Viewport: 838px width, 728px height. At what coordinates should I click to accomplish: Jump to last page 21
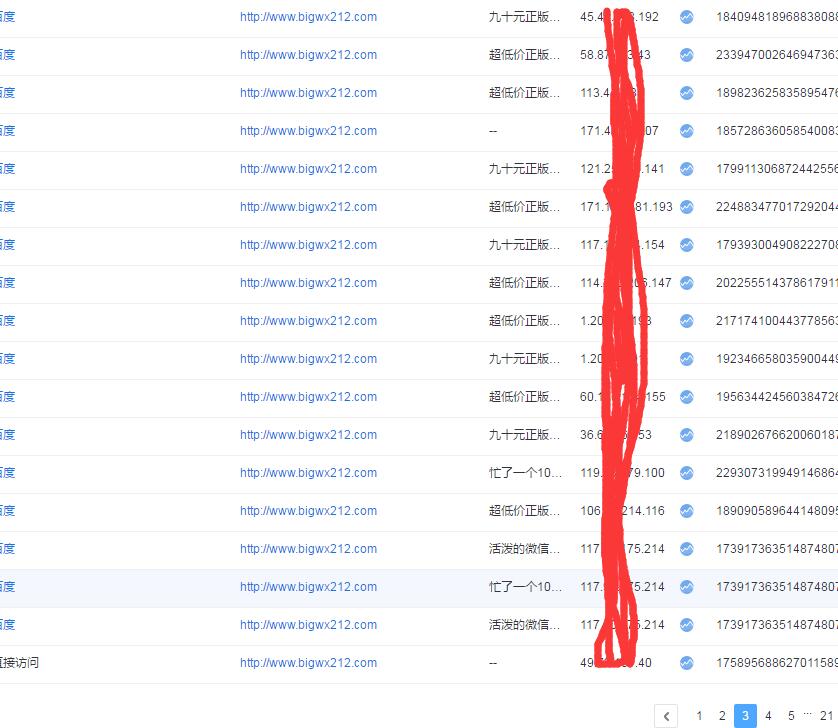[x=826, y=716]
